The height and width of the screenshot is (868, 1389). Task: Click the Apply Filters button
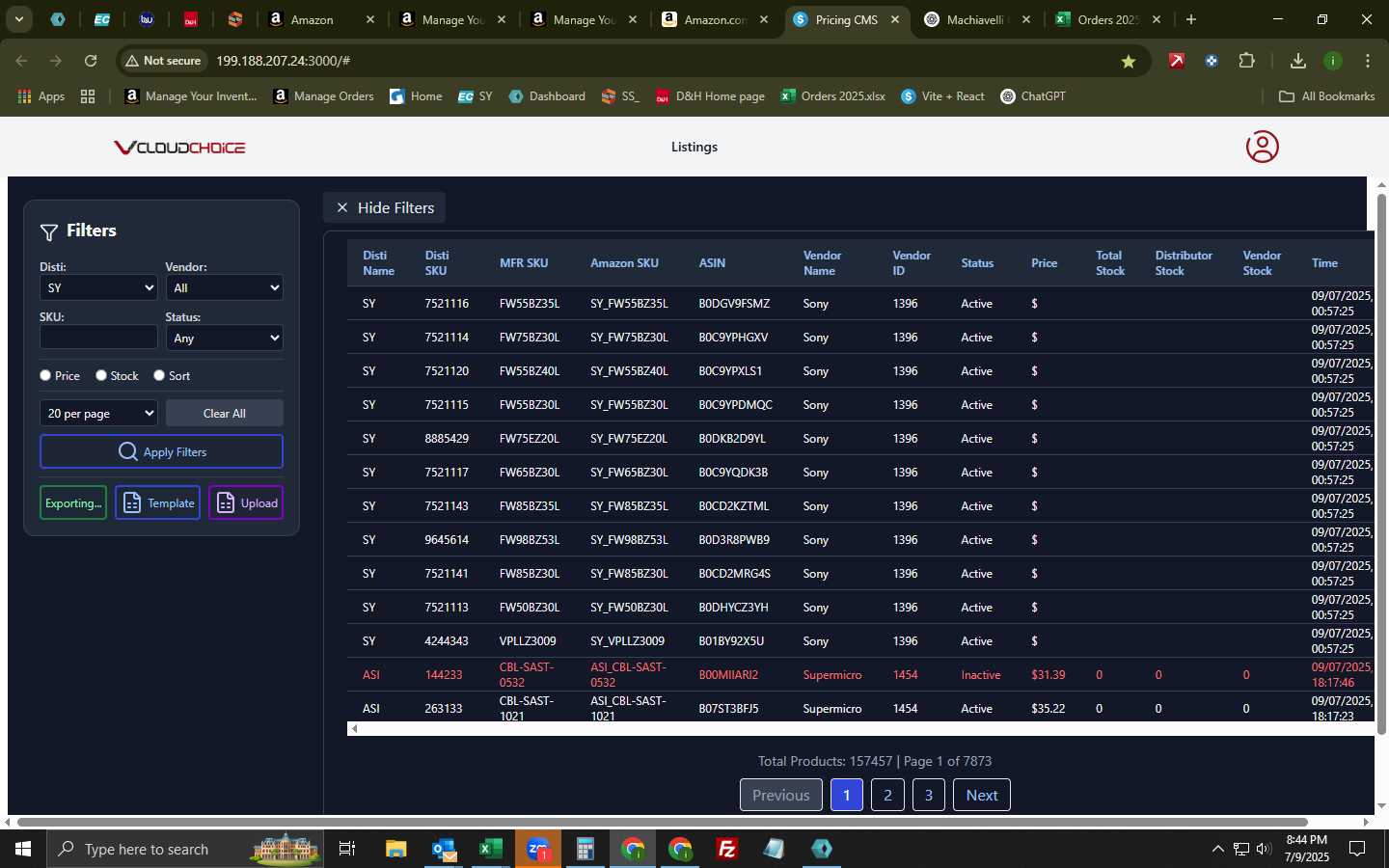point(161,451)
